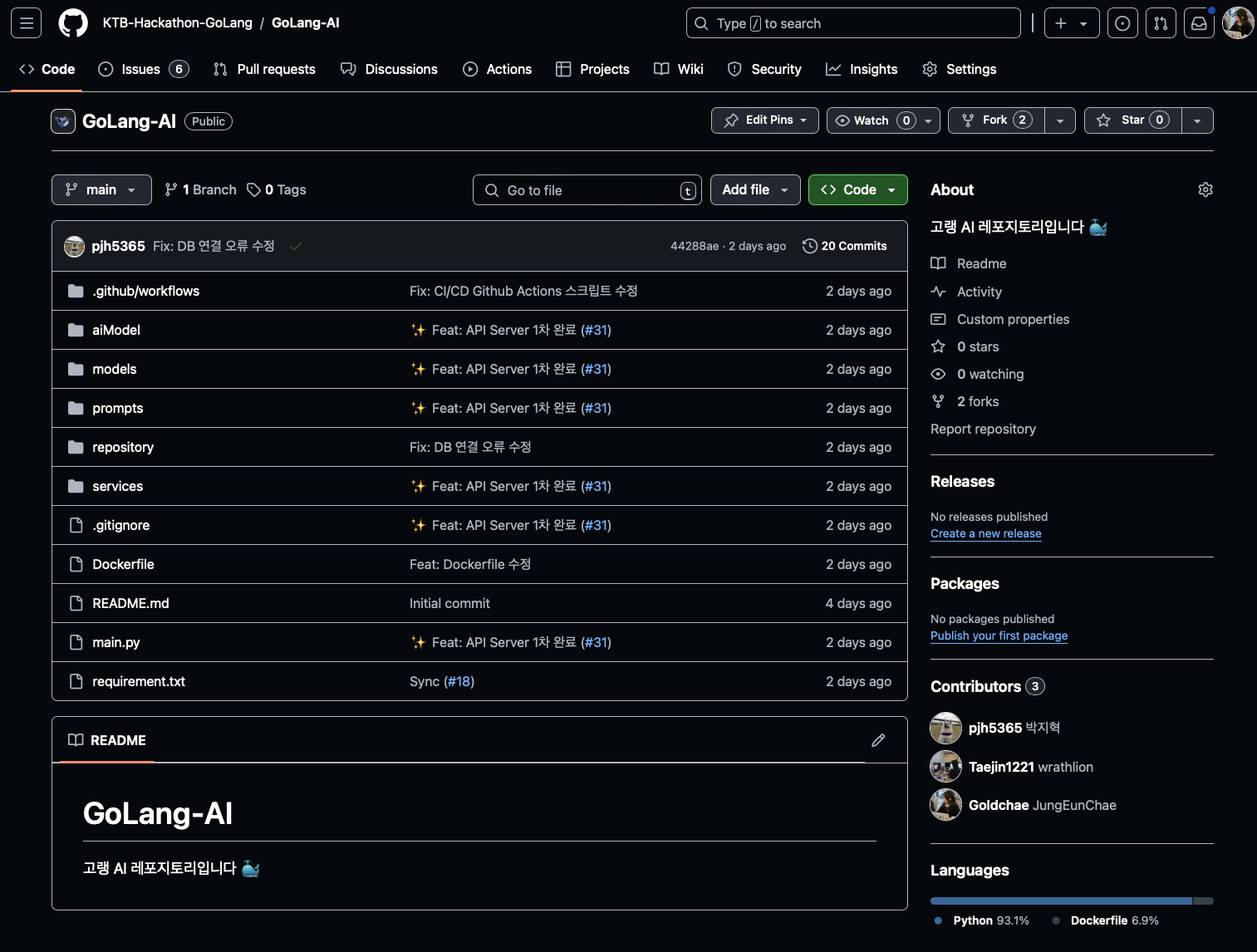Click Create a new release link

985,533
